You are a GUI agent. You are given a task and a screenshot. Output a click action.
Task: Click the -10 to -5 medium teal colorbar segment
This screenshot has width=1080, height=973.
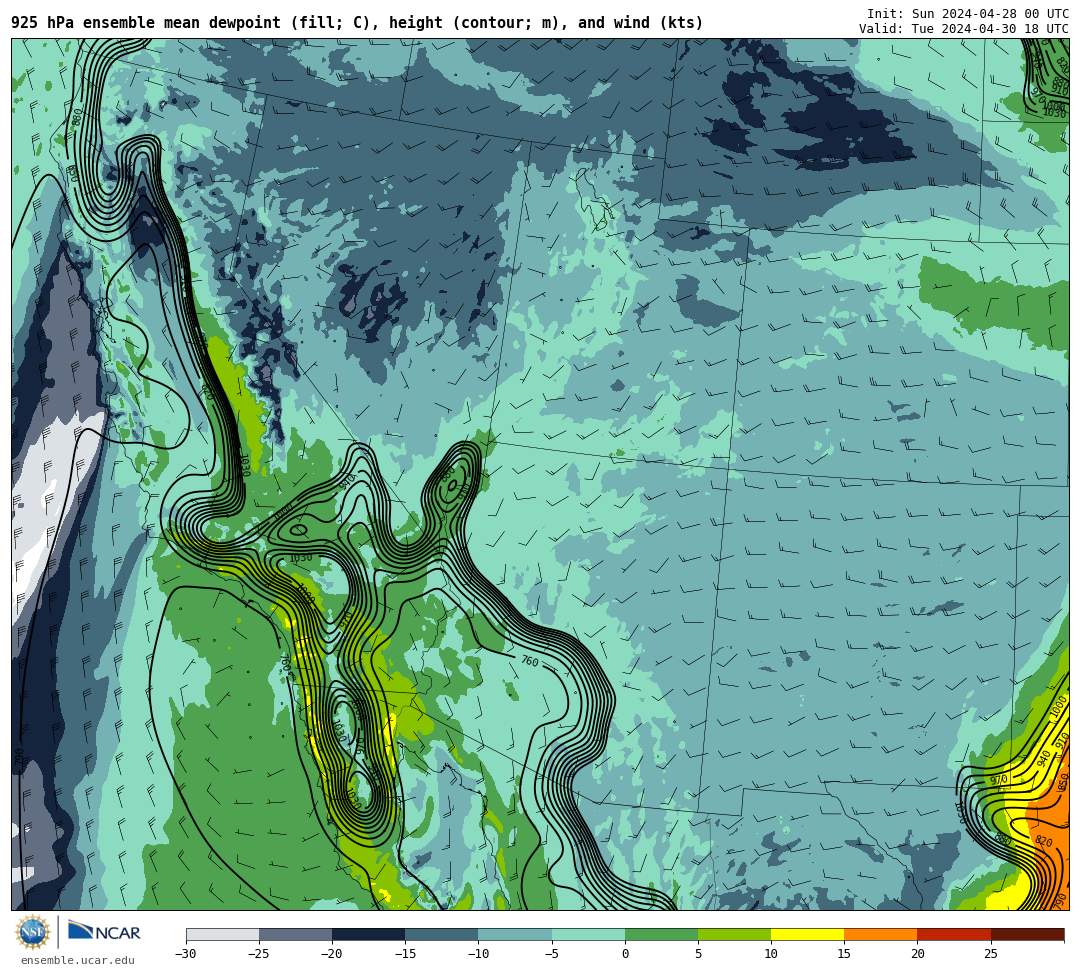[515, 934]
